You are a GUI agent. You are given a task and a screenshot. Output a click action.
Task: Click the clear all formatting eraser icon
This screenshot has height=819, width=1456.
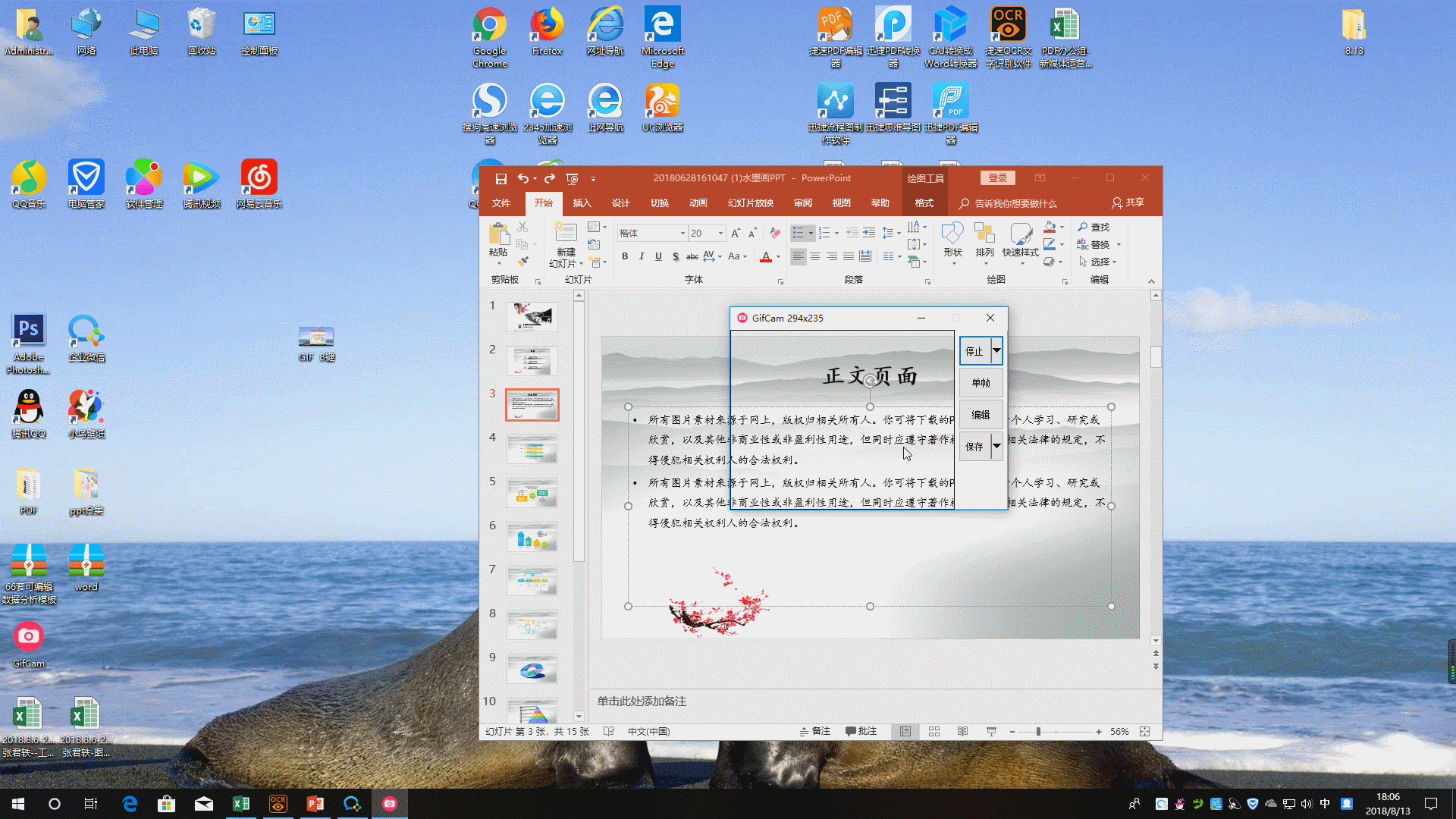pyautogui.click(x=774, y=233)
